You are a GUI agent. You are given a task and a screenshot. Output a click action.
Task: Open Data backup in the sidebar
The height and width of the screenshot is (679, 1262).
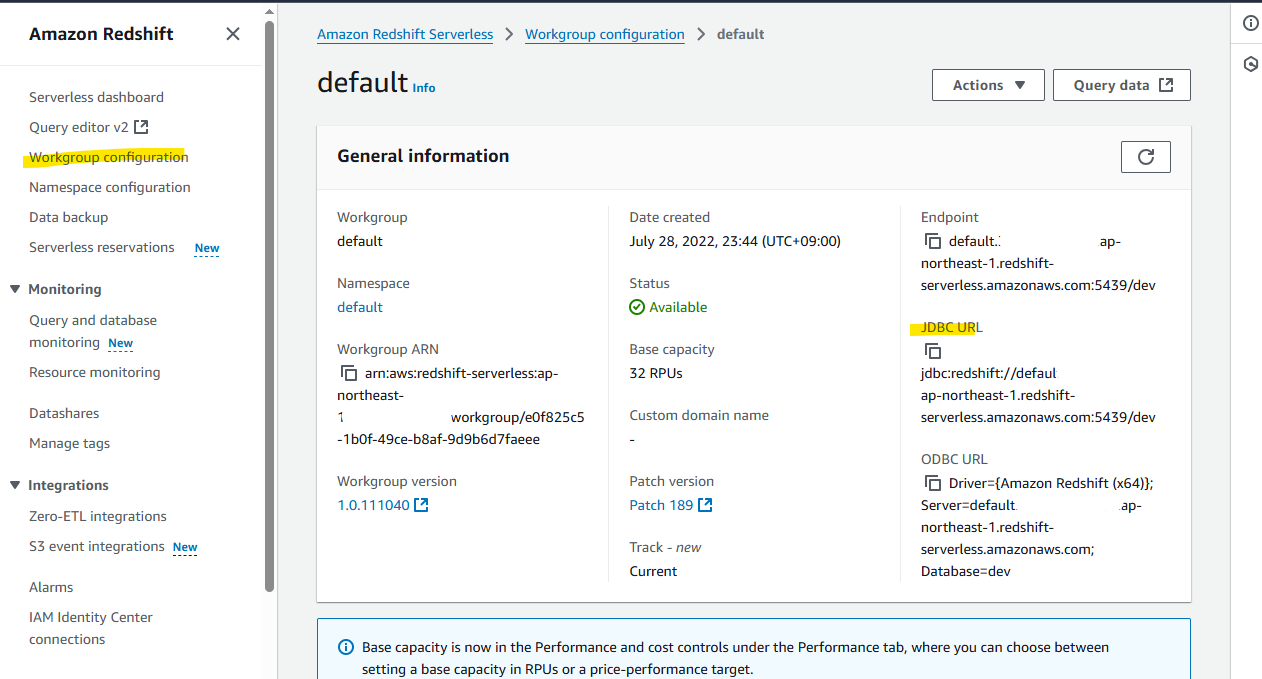(x=68, y=217)
